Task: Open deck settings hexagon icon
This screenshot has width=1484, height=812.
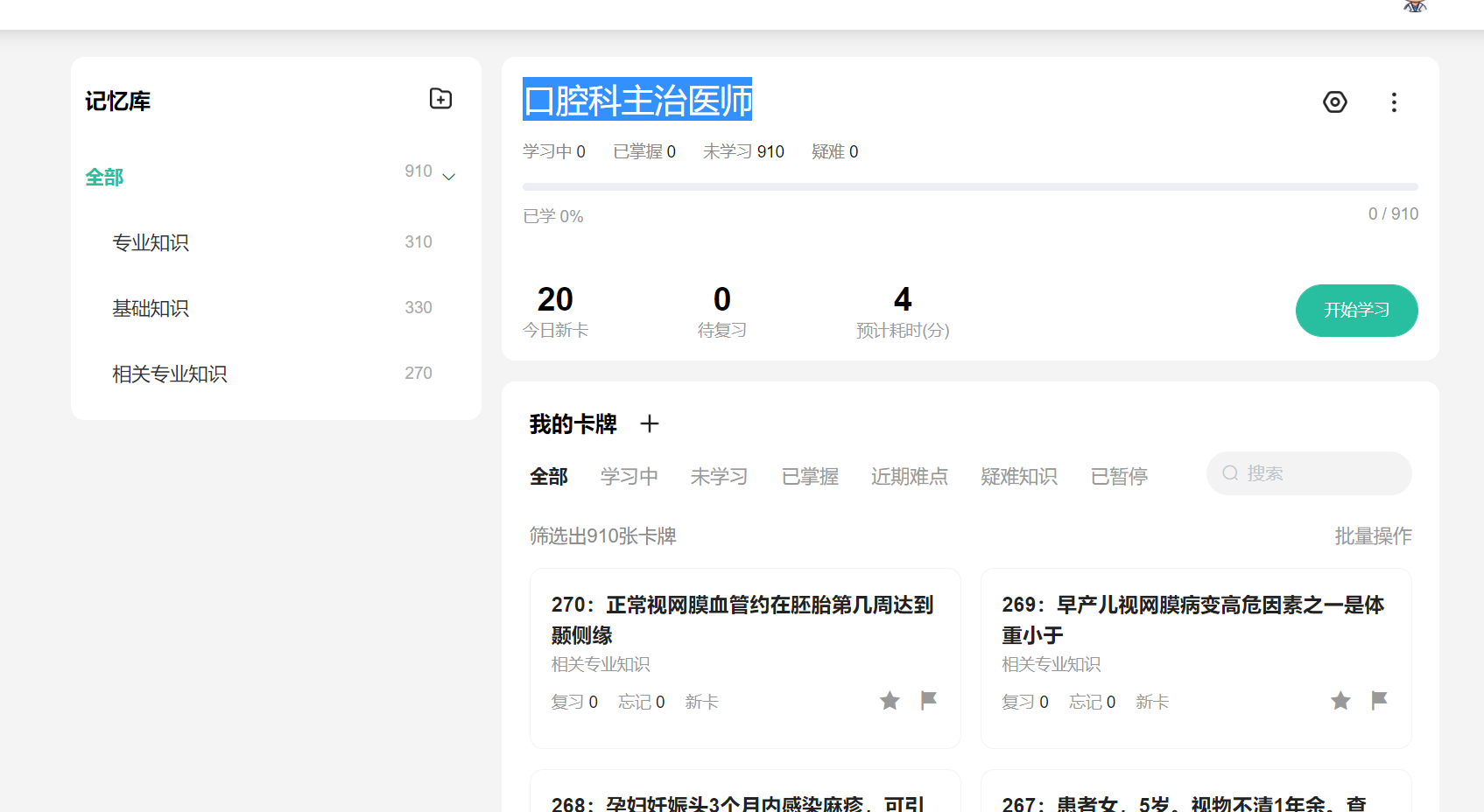Action: click(1334, 102)
